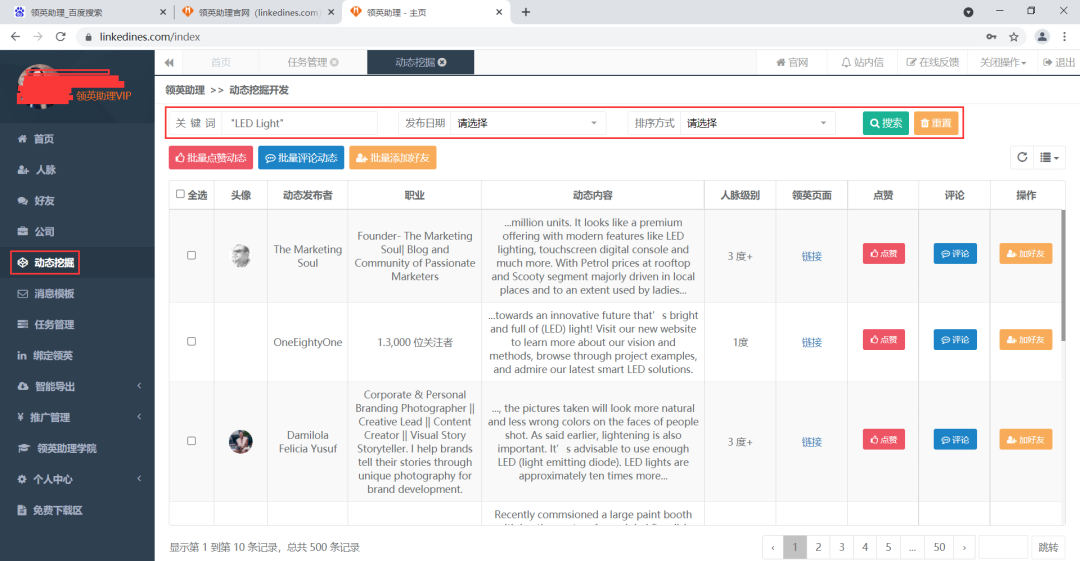Close the 动态挖掘 tab via its x icon
This screenshot has width=1080, height=561.
click(442, 62)
